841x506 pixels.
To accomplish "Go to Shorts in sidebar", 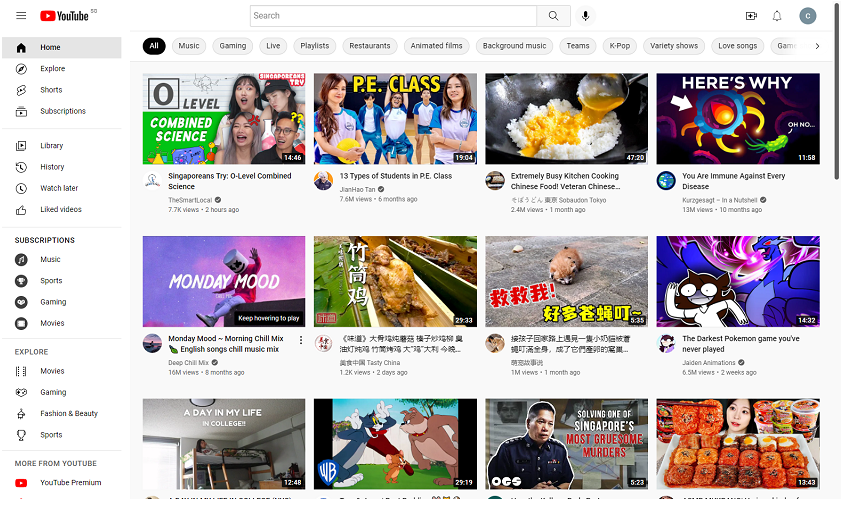I will 51,90.
